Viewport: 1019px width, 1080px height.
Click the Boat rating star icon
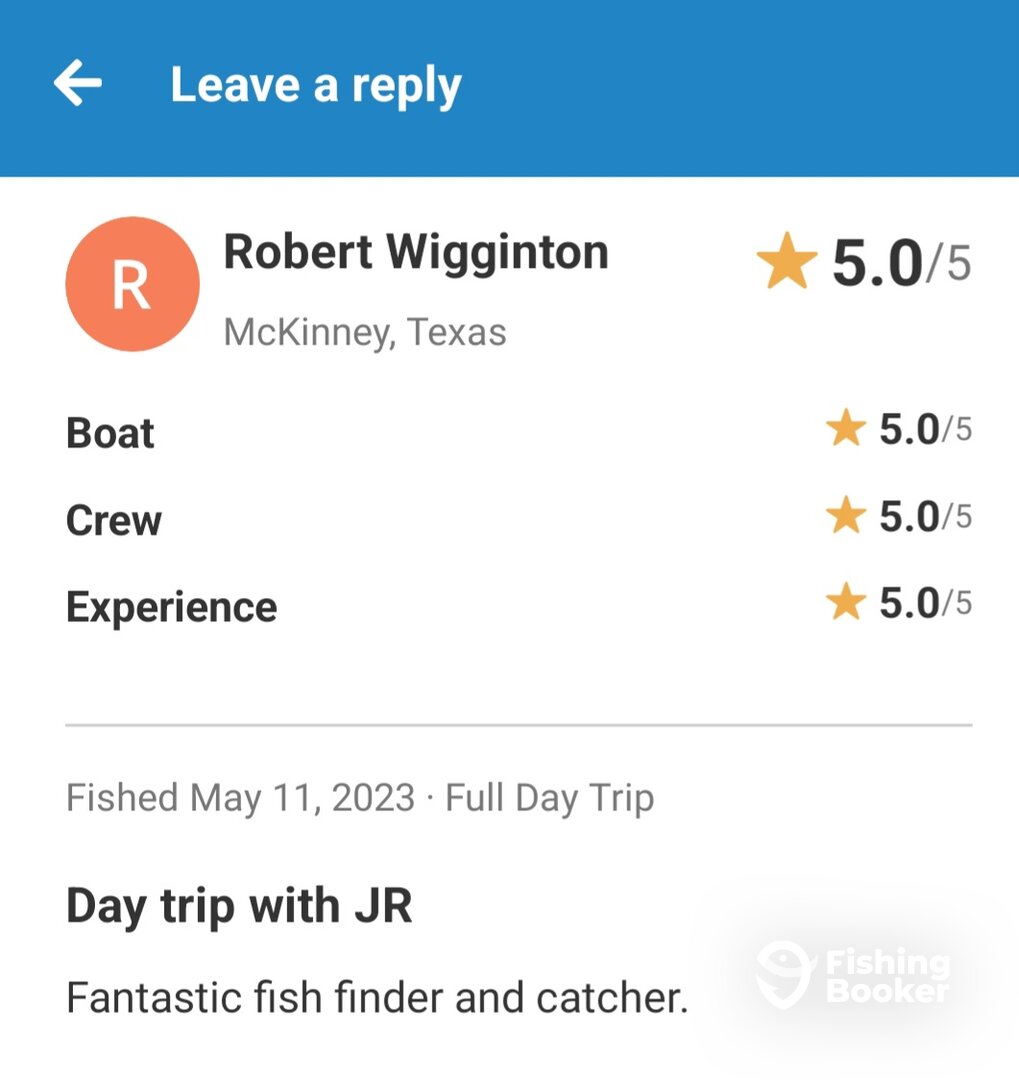[845, 430]
